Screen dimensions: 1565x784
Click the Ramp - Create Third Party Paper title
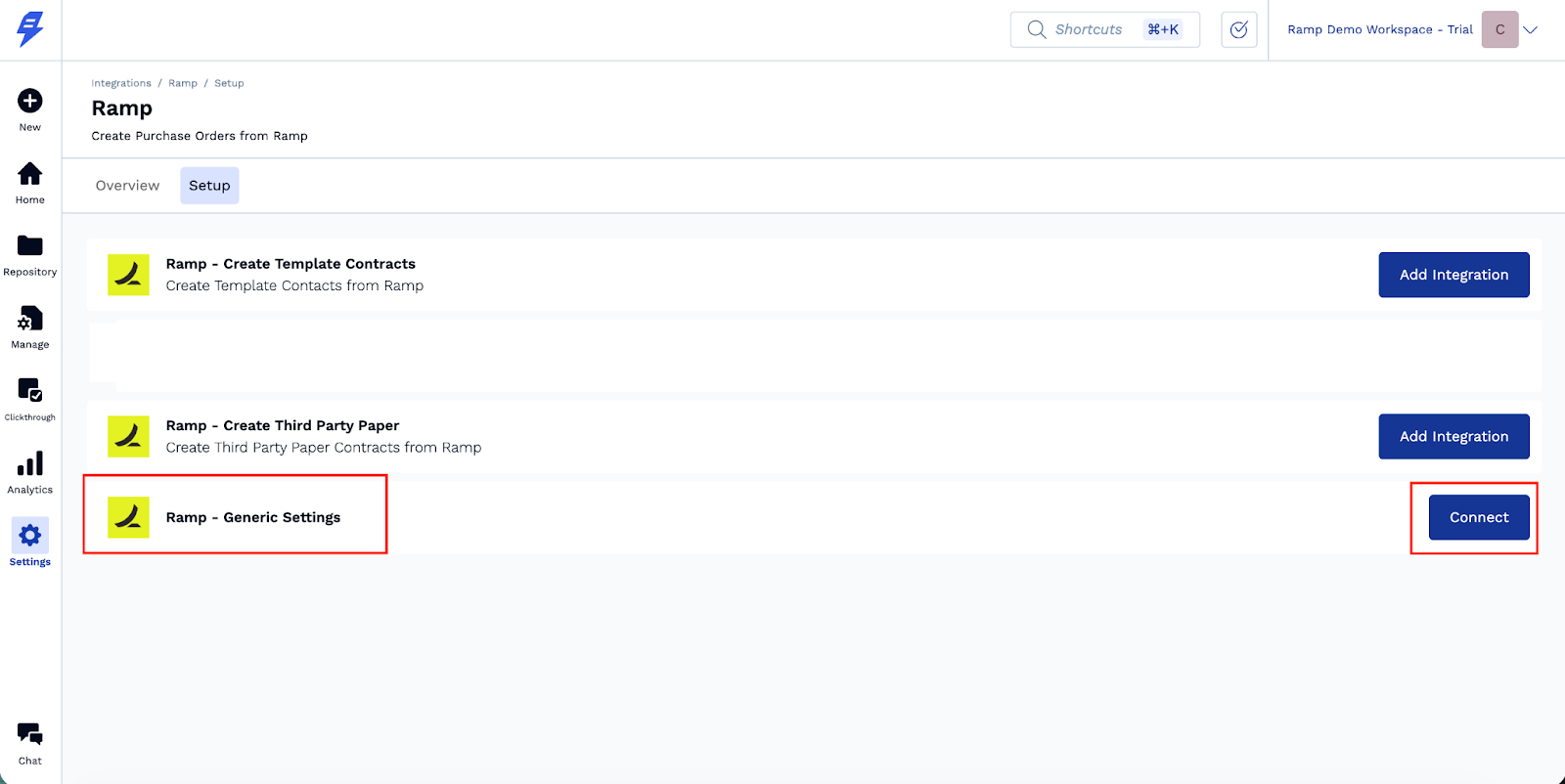click(x=283, y=425)
